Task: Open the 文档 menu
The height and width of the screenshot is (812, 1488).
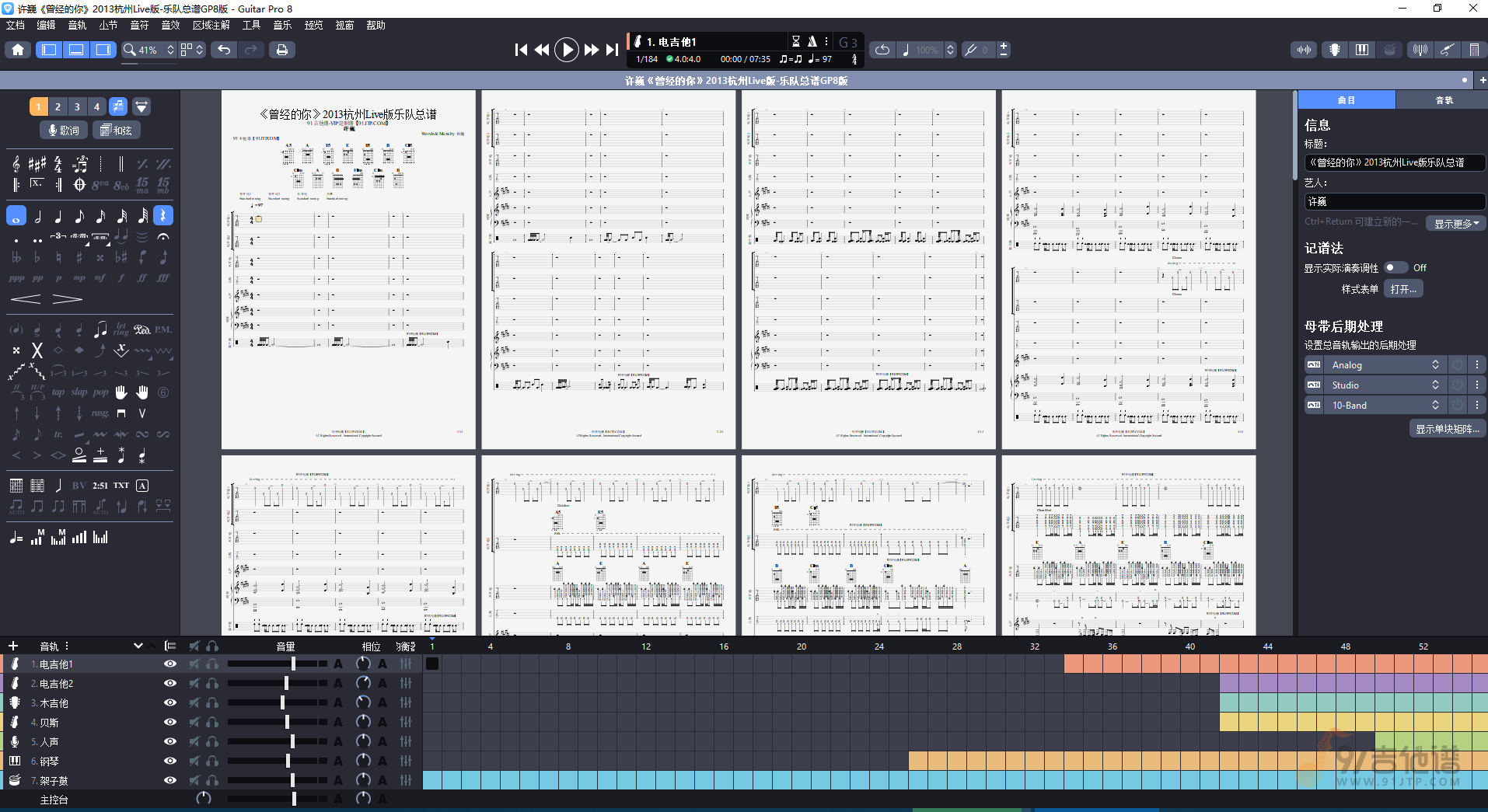Action: click(x=15, y=25)
